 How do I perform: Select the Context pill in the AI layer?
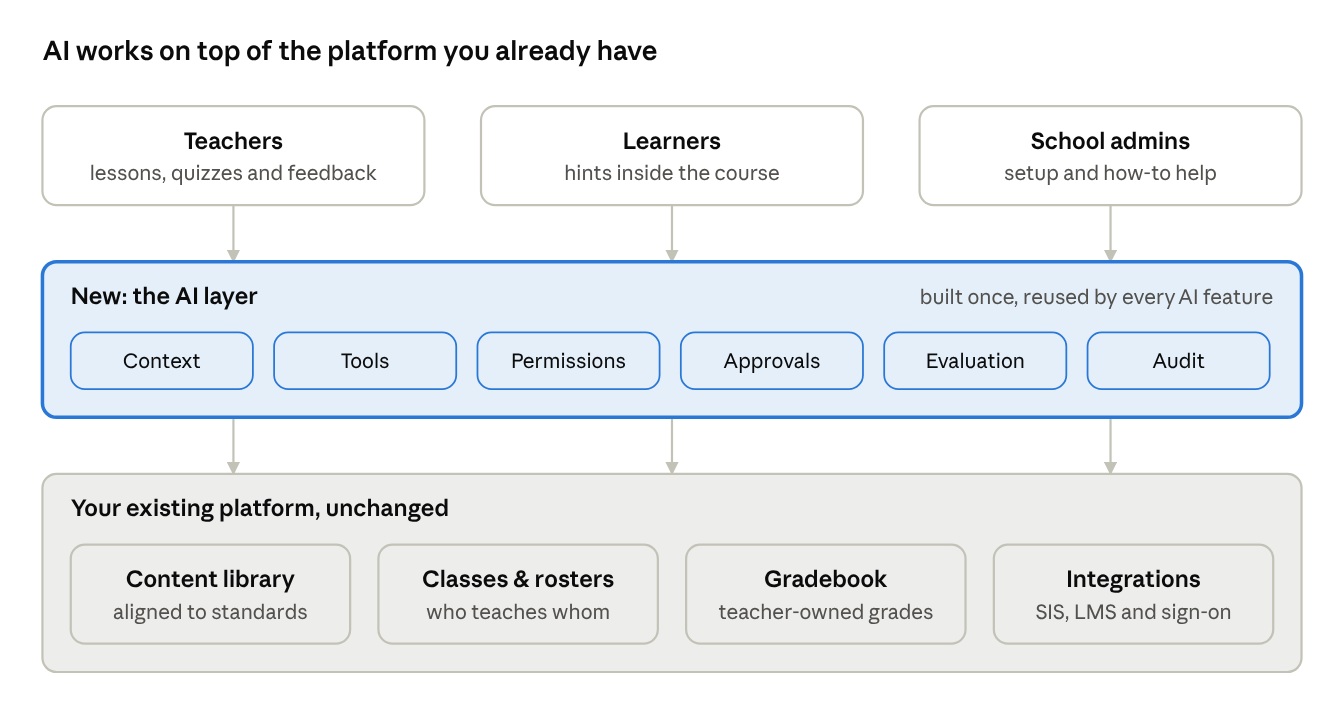tap(162, 361)
